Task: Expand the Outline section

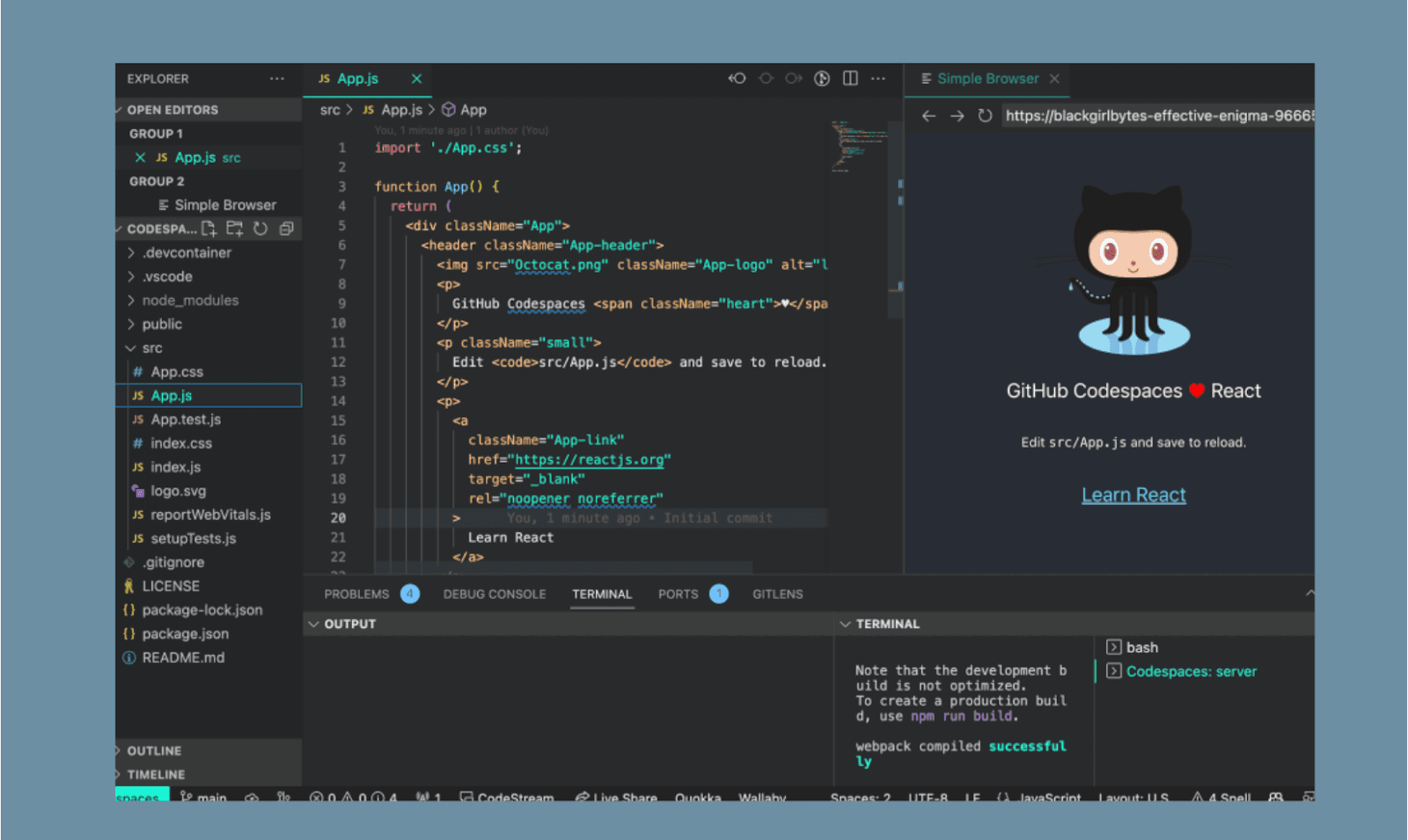Action: pyautogui.click(x=154, y=750)
